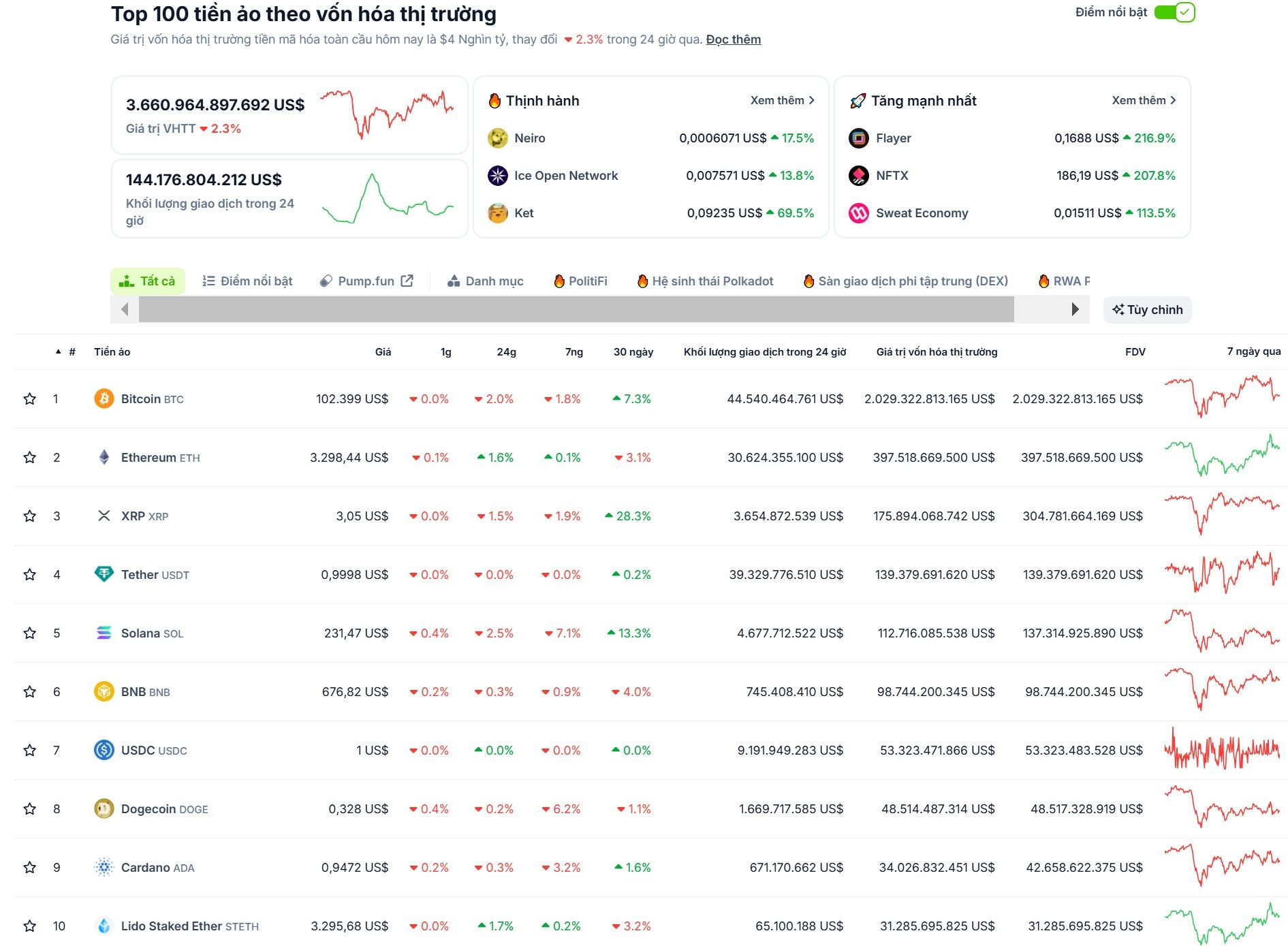1288x946 pixels.
Task: Click the Pump.fun external link icon
Action: click(x=407, y=281)
